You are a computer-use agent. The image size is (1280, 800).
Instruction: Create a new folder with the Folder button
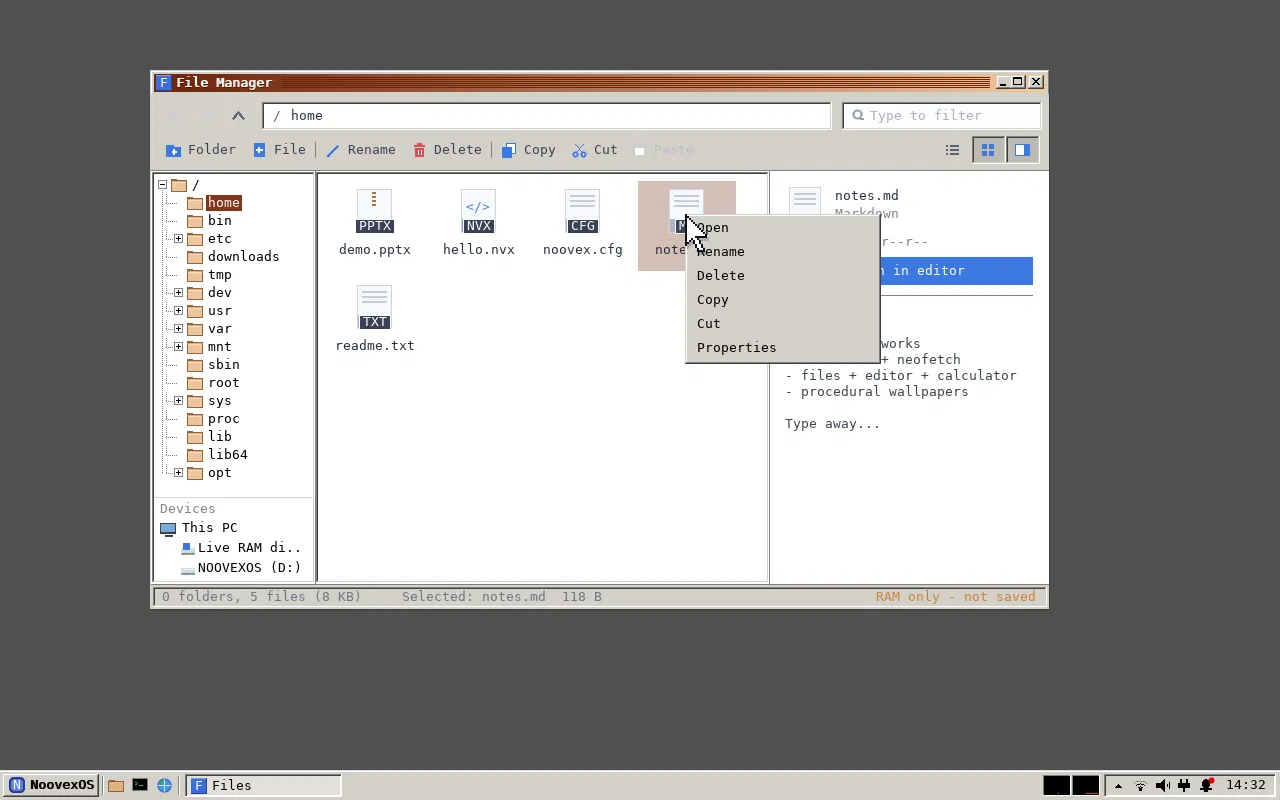click(x=201, y=150)
